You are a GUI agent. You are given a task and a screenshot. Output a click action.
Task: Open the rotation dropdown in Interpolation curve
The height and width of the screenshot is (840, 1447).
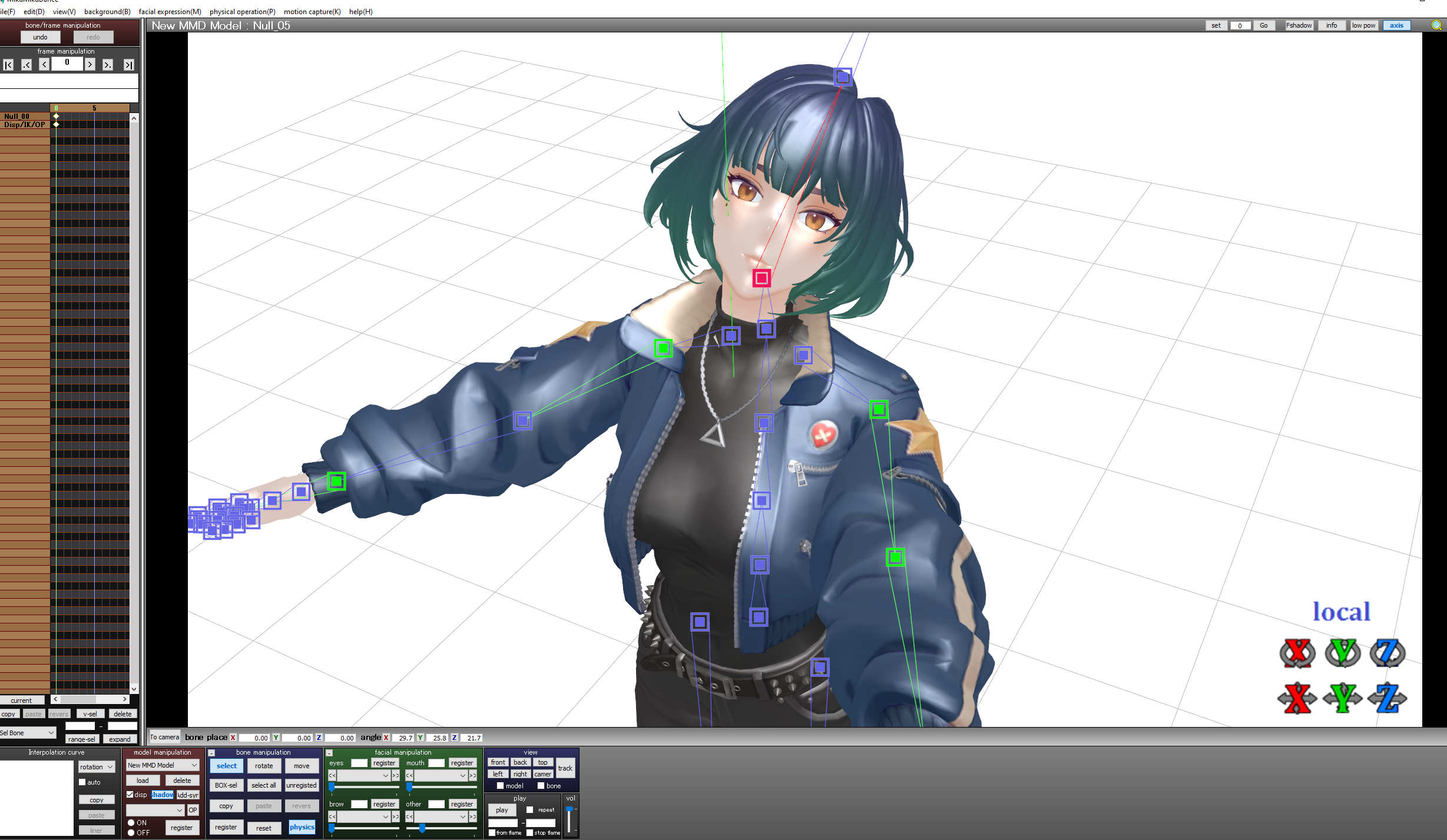(97, 767)
